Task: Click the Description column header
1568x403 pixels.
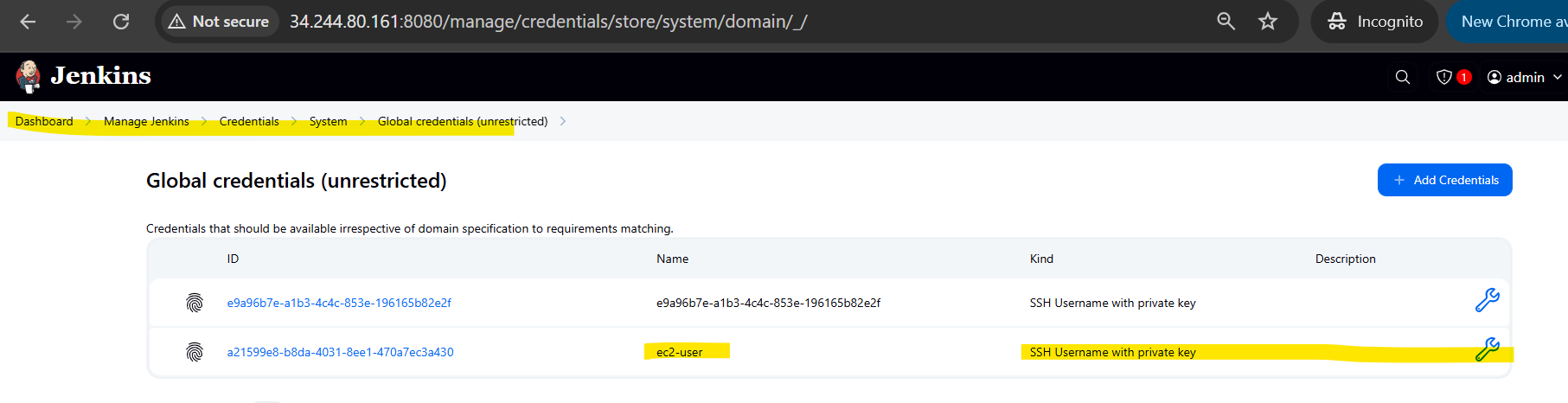Action: pyautogui.click(x=1345, y=259)
